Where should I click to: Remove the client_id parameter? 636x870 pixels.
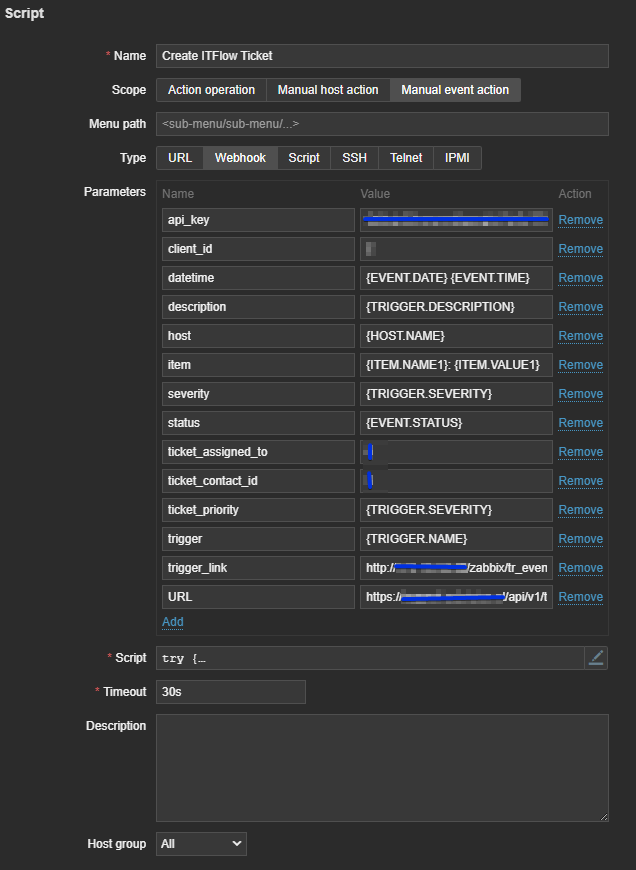point(581,249)
